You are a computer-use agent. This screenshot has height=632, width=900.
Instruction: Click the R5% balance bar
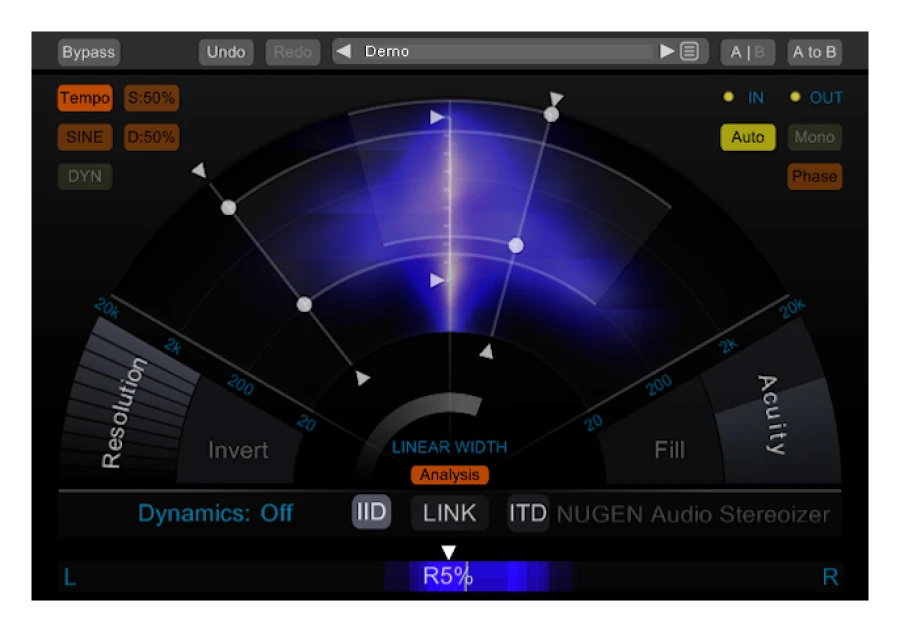(449, 576)
